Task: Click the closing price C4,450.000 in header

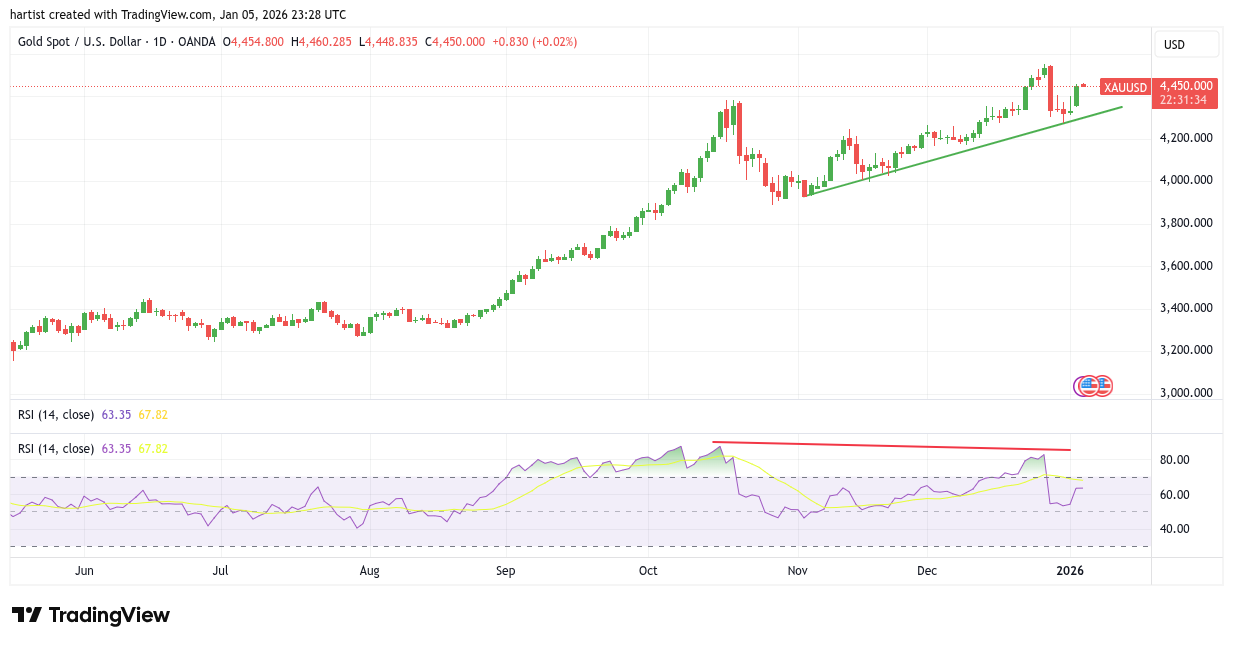Action: click(x=456, y=42)
